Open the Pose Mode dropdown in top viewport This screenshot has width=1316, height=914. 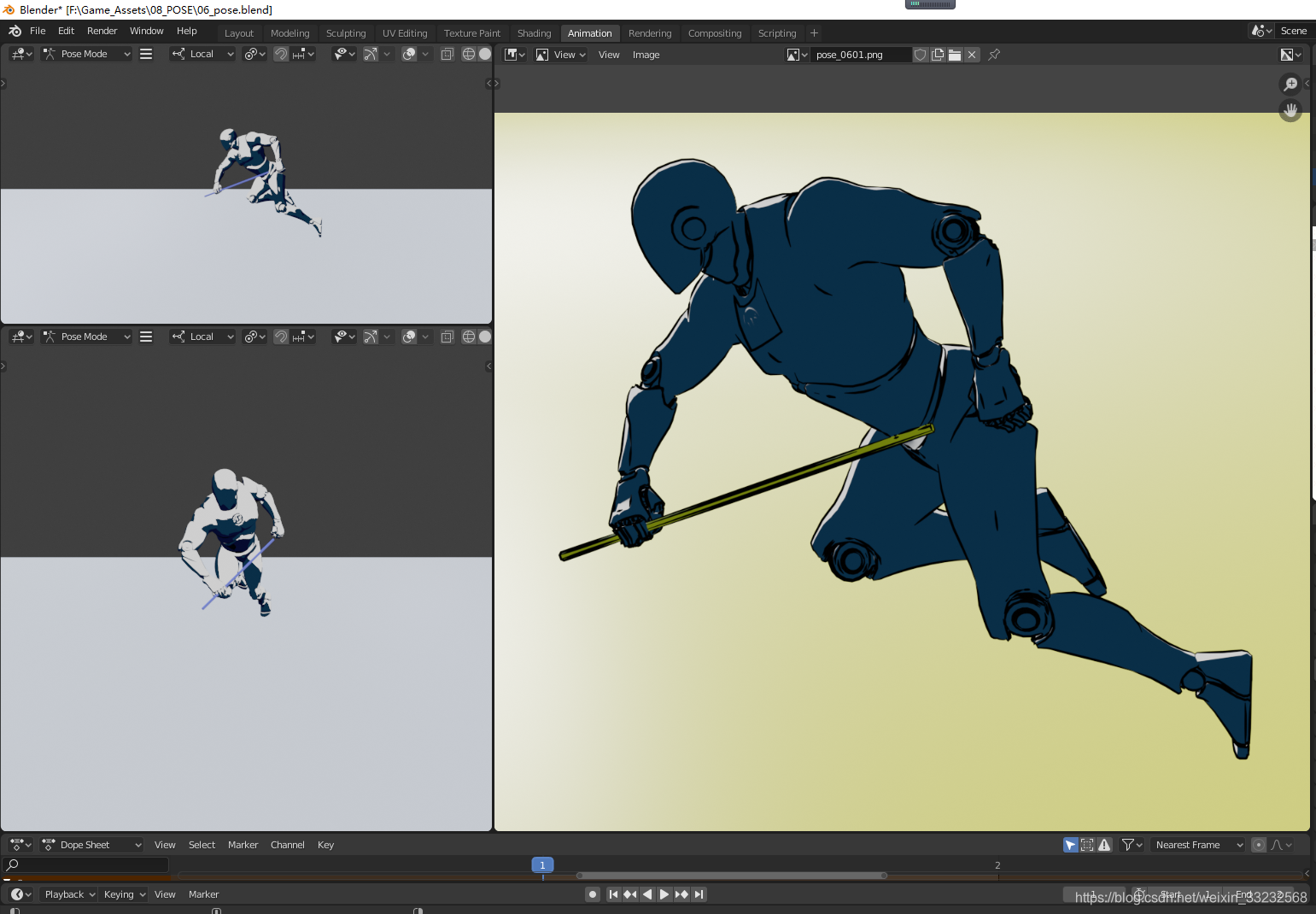click(x=87, y=54)
